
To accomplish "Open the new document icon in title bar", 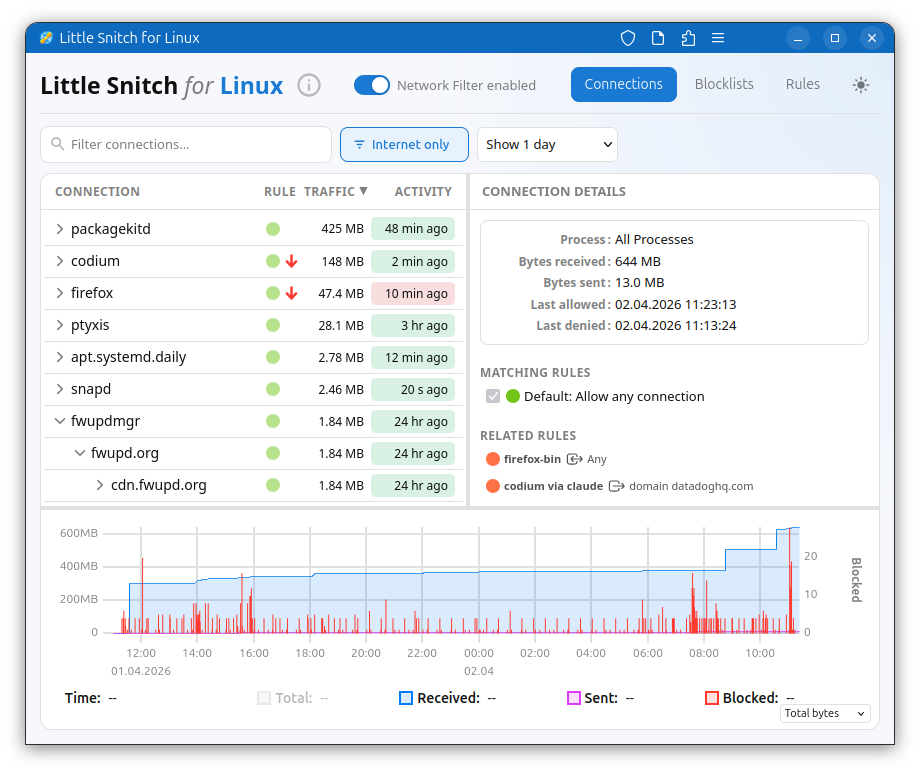I will [x=657, y=37].
